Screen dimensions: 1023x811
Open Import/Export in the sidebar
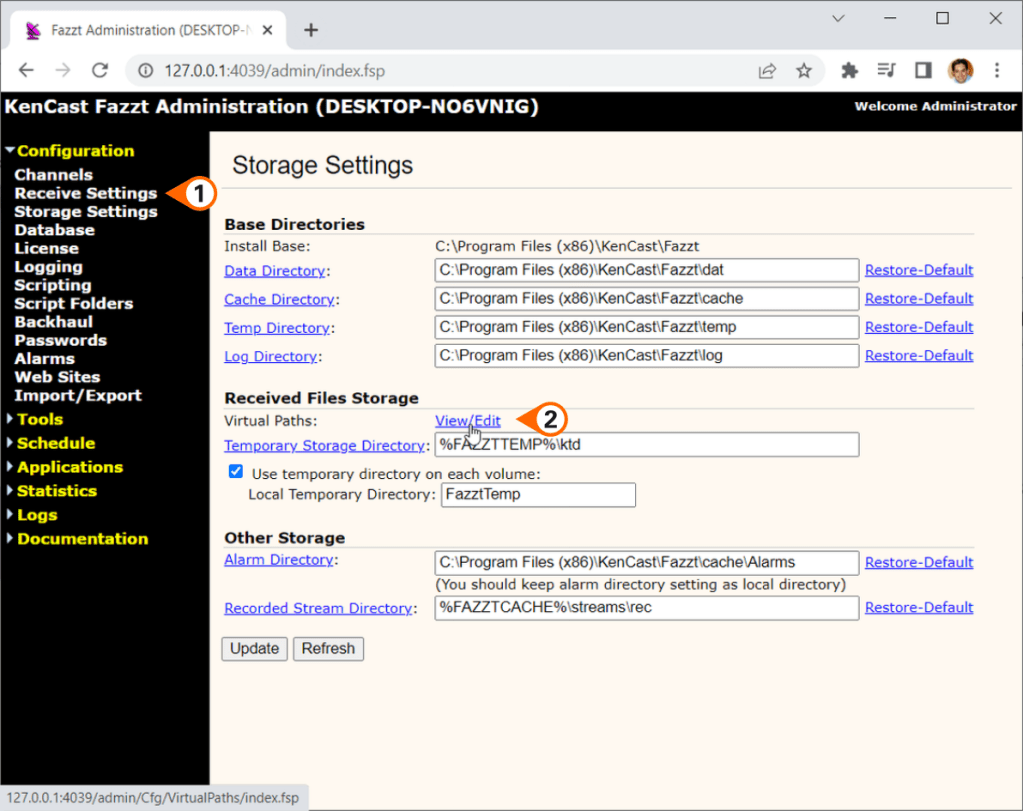point(78,395)
